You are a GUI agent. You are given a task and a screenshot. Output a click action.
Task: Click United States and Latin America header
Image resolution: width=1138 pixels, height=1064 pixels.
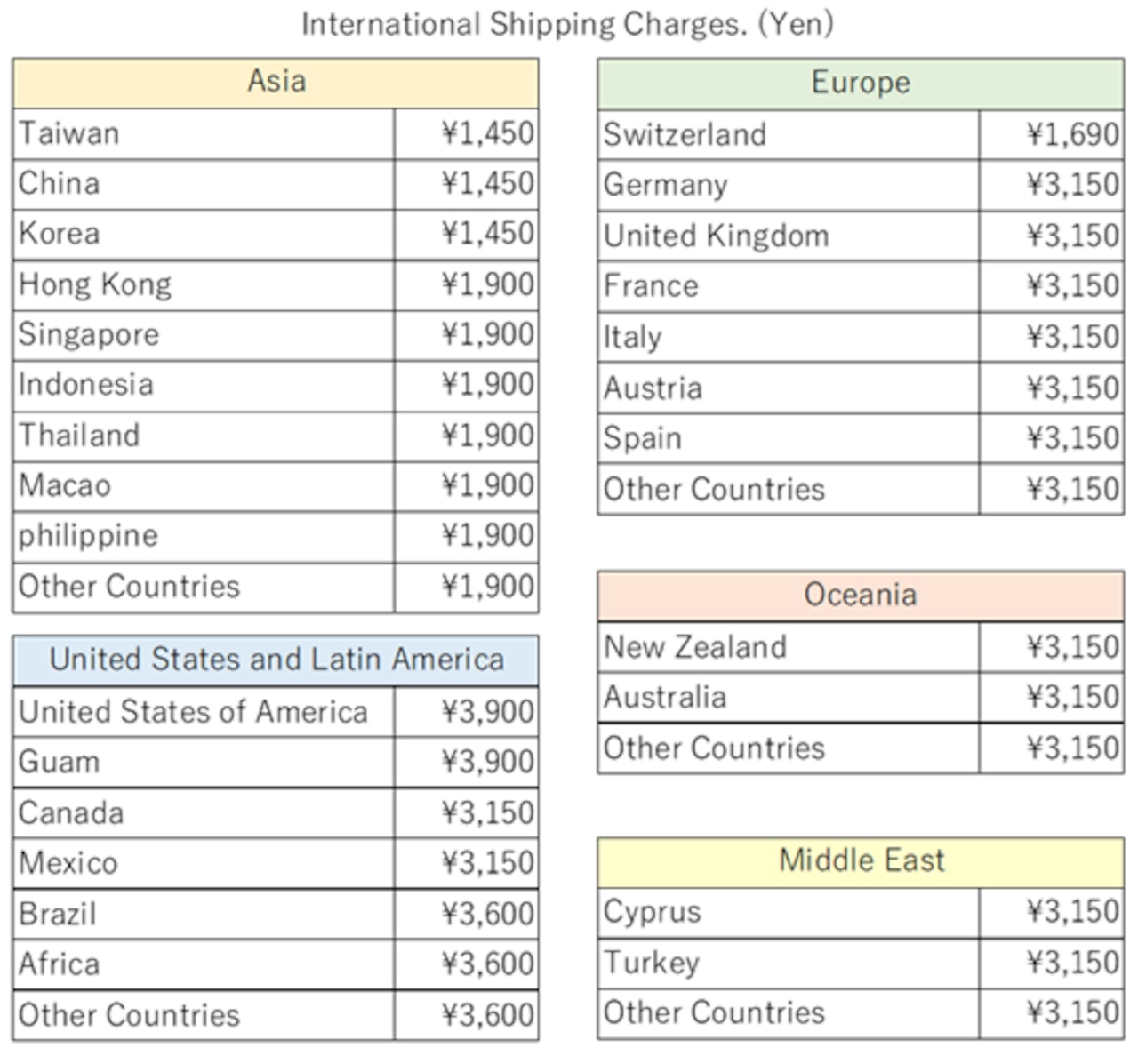[276, 660]
